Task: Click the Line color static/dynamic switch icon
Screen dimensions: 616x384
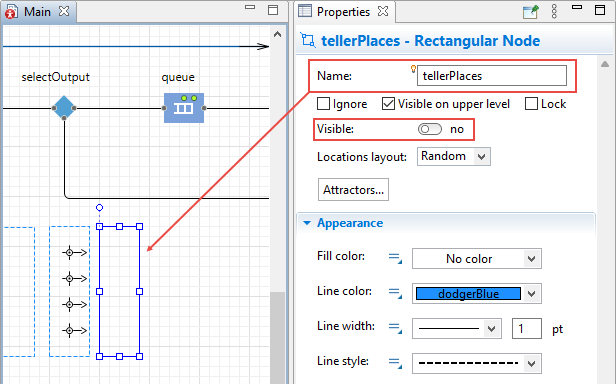Action: click(x=395, y=293)
